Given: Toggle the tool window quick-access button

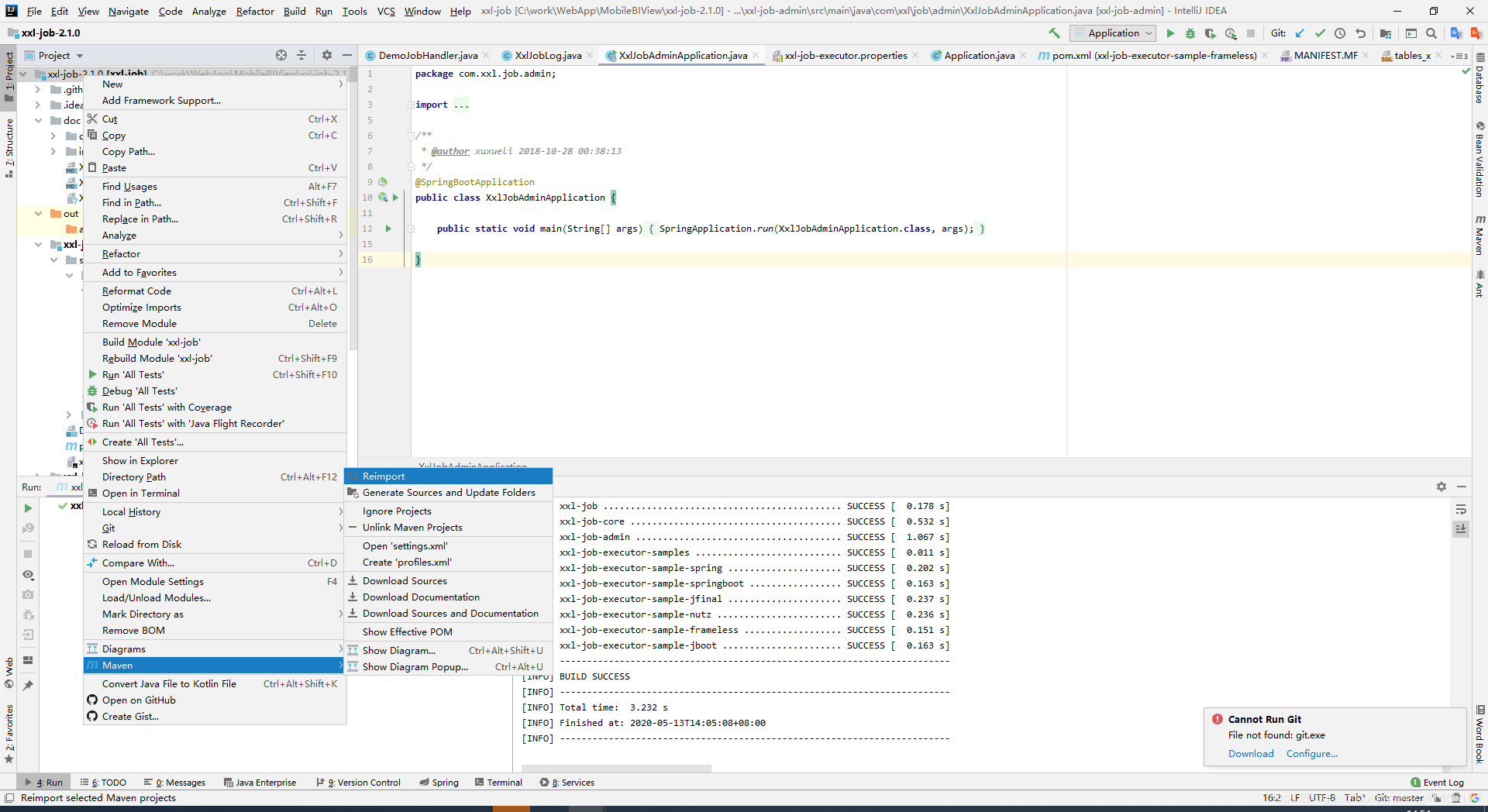Looking at the screenshot, I should [9, 797].
